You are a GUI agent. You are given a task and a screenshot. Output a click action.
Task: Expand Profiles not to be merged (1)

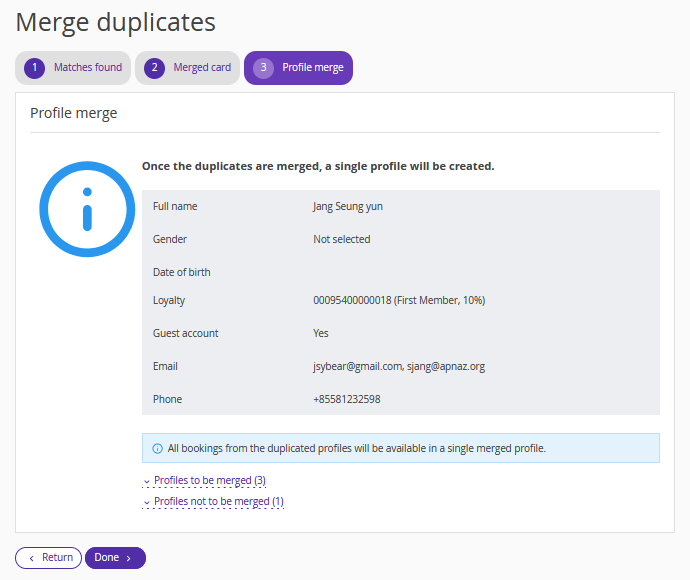(218, 502)
